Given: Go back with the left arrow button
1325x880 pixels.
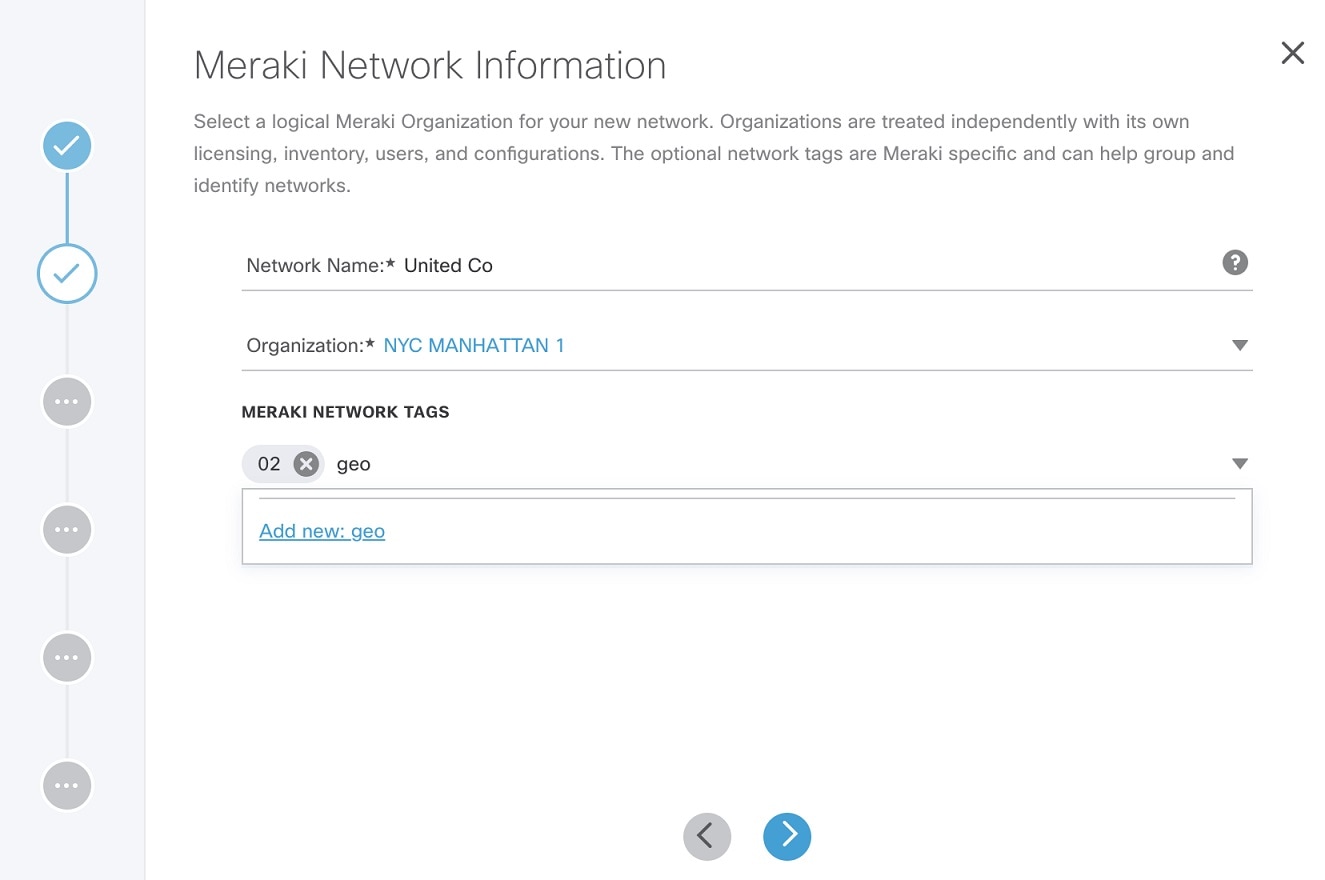Looking at the screenshot, I should (x=707, y=836).
